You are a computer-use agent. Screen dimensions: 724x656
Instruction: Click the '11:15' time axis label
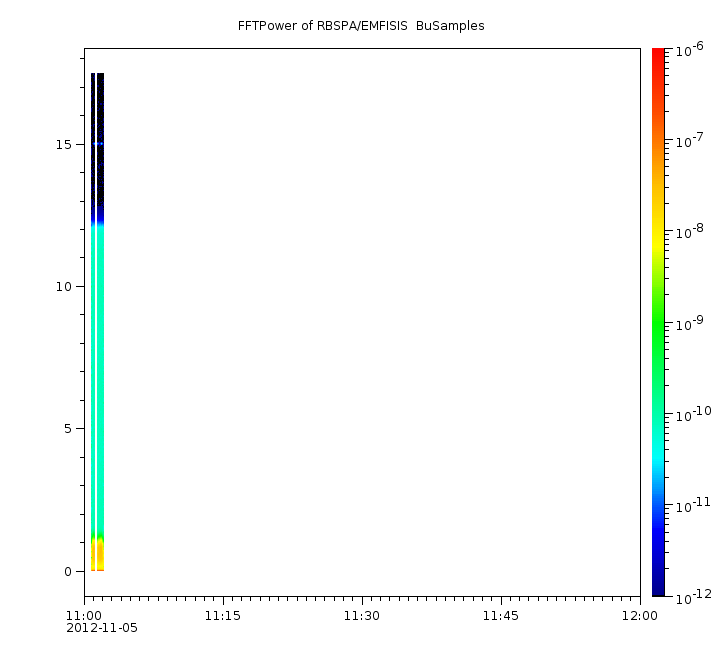223,616
